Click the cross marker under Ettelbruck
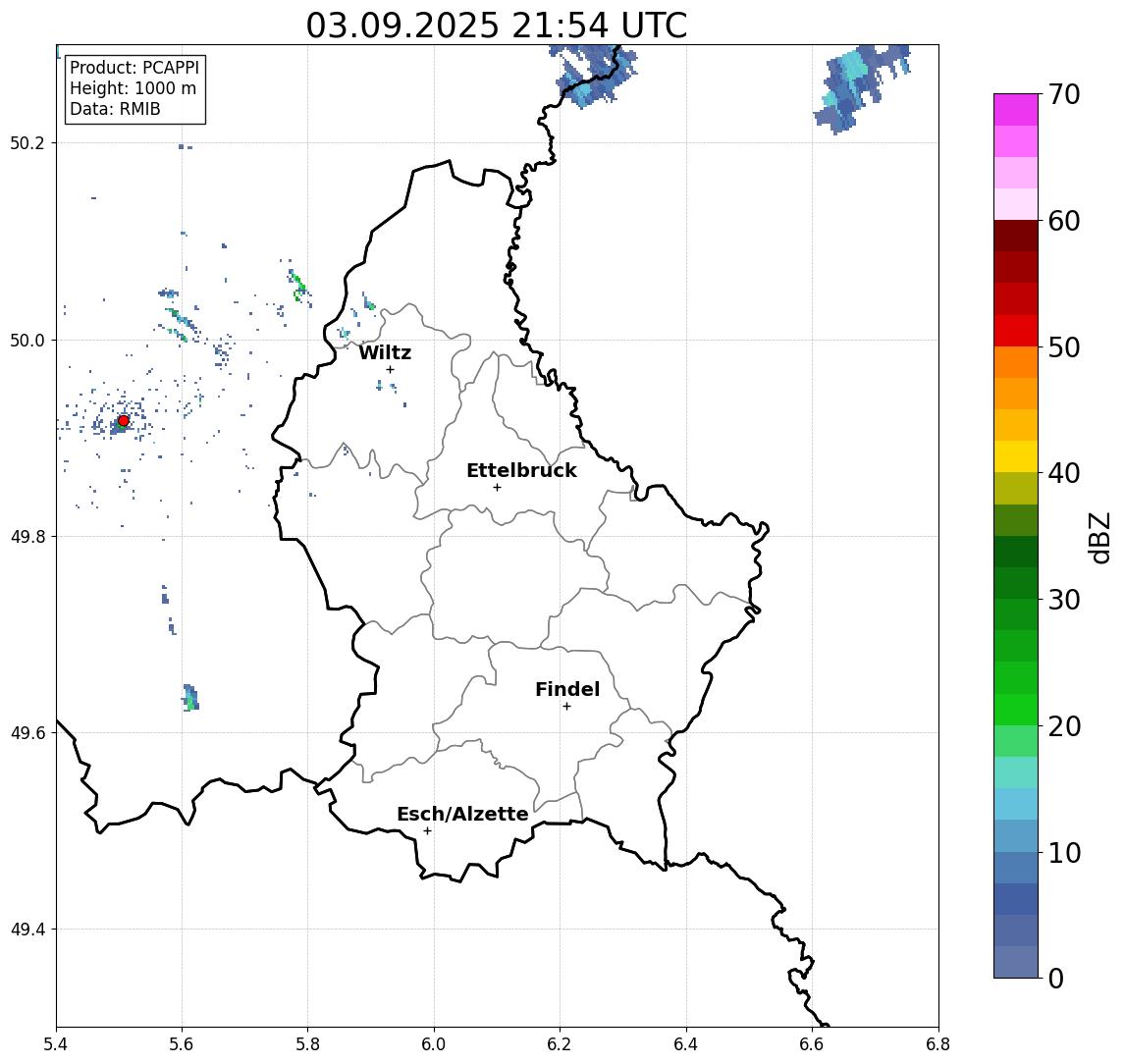 497,488
